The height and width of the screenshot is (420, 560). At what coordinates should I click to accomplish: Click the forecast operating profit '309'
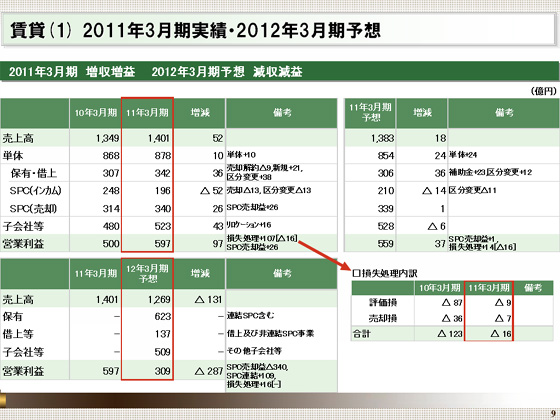[162, 371]
